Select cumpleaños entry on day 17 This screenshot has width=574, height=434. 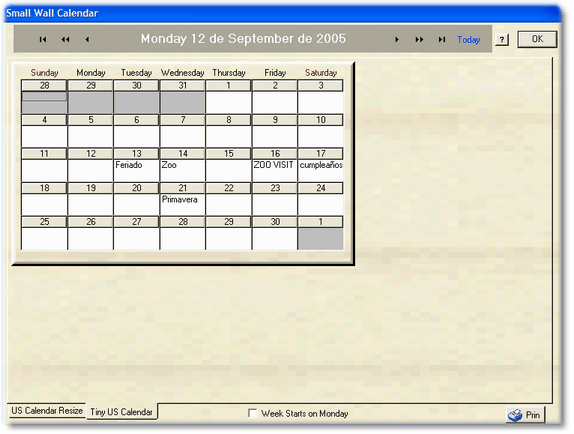[x=321, y=165]
